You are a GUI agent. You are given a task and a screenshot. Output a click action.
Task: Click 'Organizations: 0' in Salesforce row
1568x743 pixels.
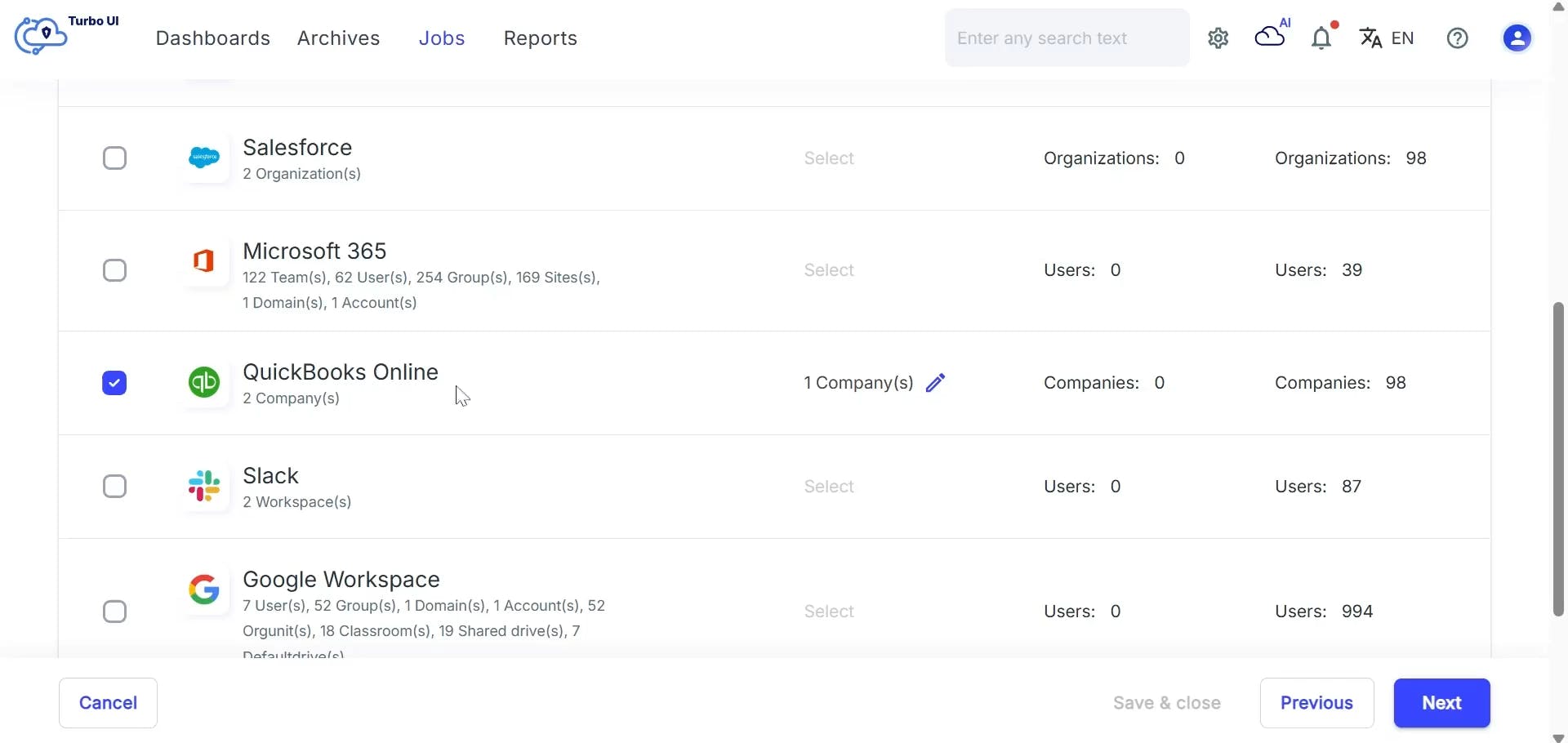pos(1115,158)
